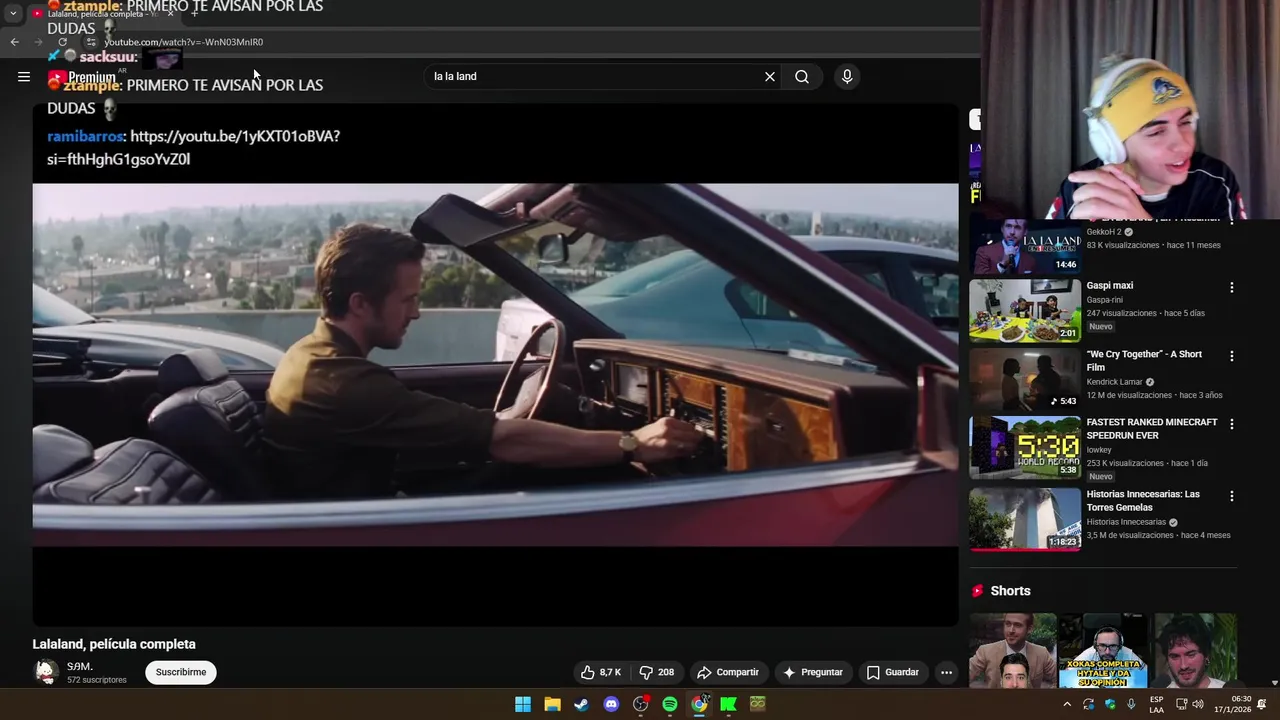The width and height of the screenshot is (1280, 720).
Task: Open the green K app in taskbar
Action: click(x=728, y=704)
